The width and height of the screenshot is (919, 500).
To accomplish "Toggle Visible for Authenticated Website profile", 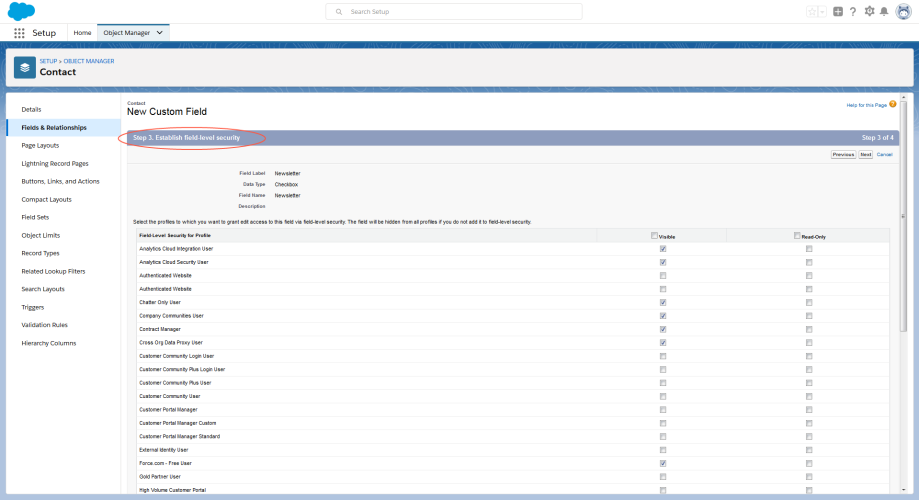I will pyautogui.click(x=663, y=275).
